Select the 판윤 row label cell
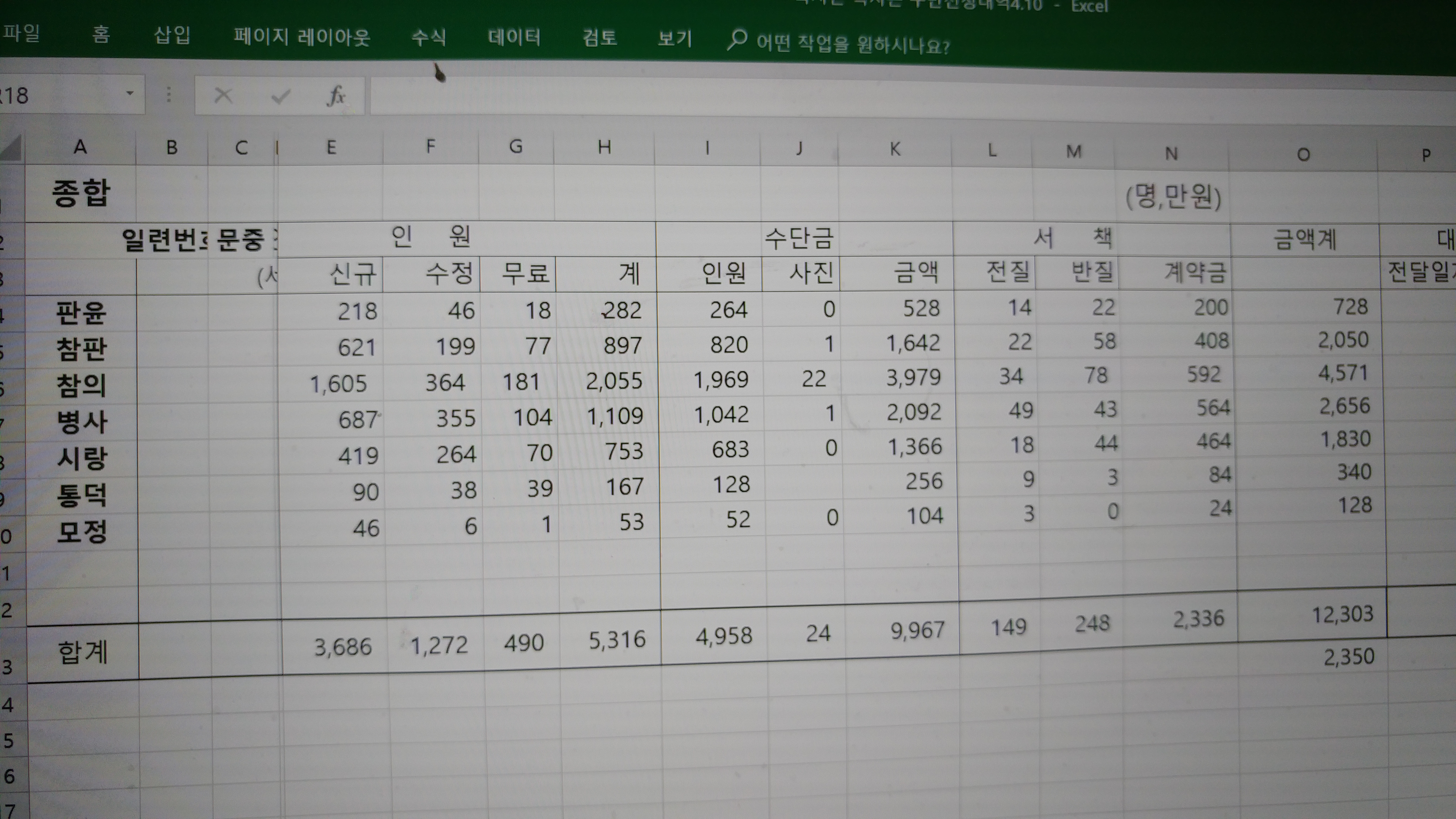 tap(81, 312)
